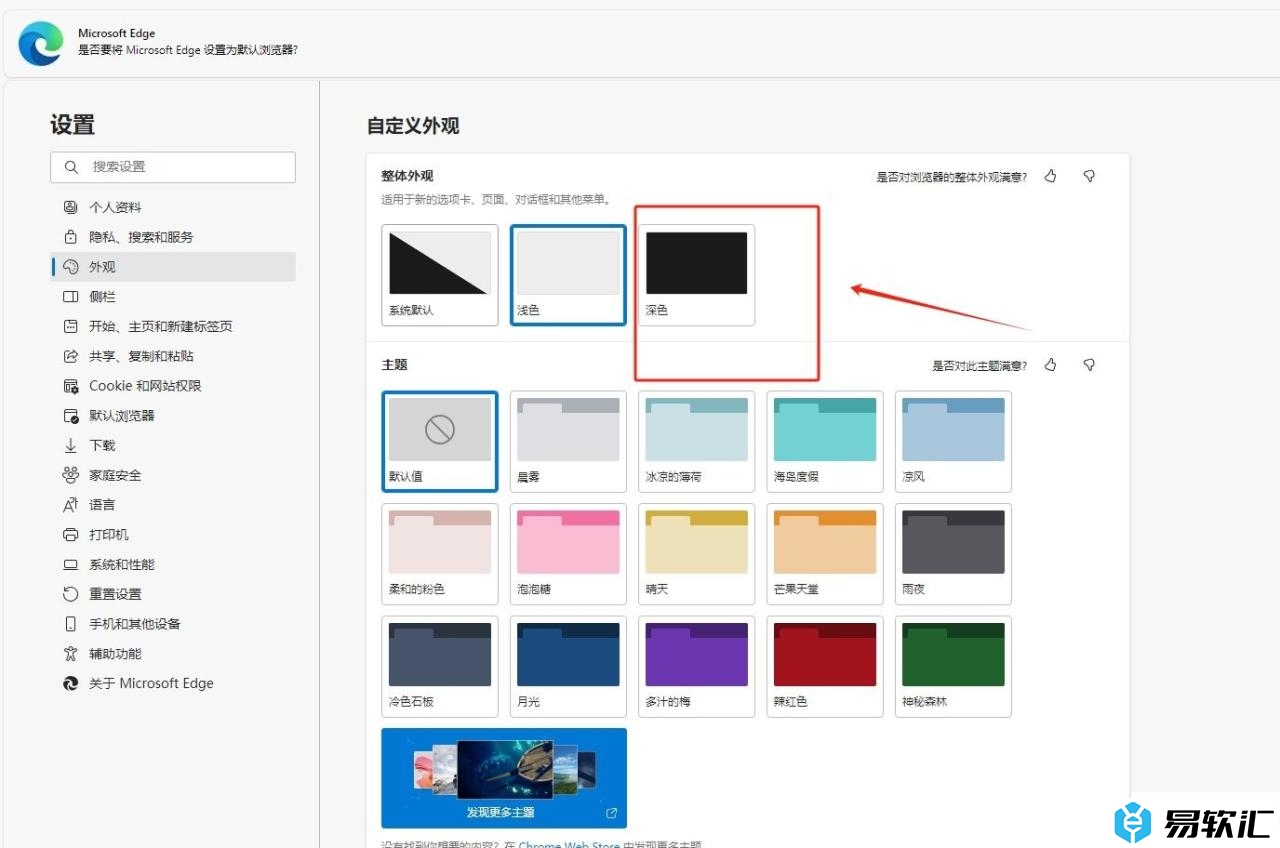Choose the 柔和的粉色 theme
This screenshot has width=1280, height=848.
pos(440,554)
